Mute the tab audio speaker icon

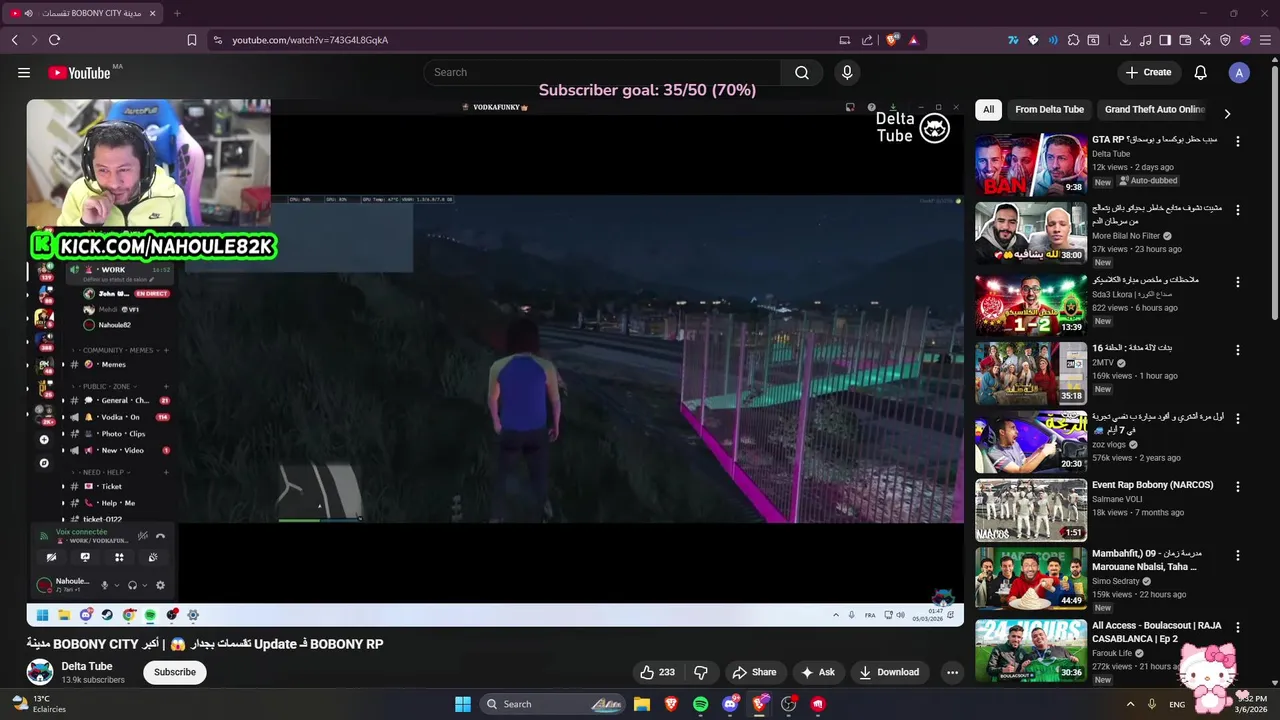pyautogui.click(x=28, y=13)
